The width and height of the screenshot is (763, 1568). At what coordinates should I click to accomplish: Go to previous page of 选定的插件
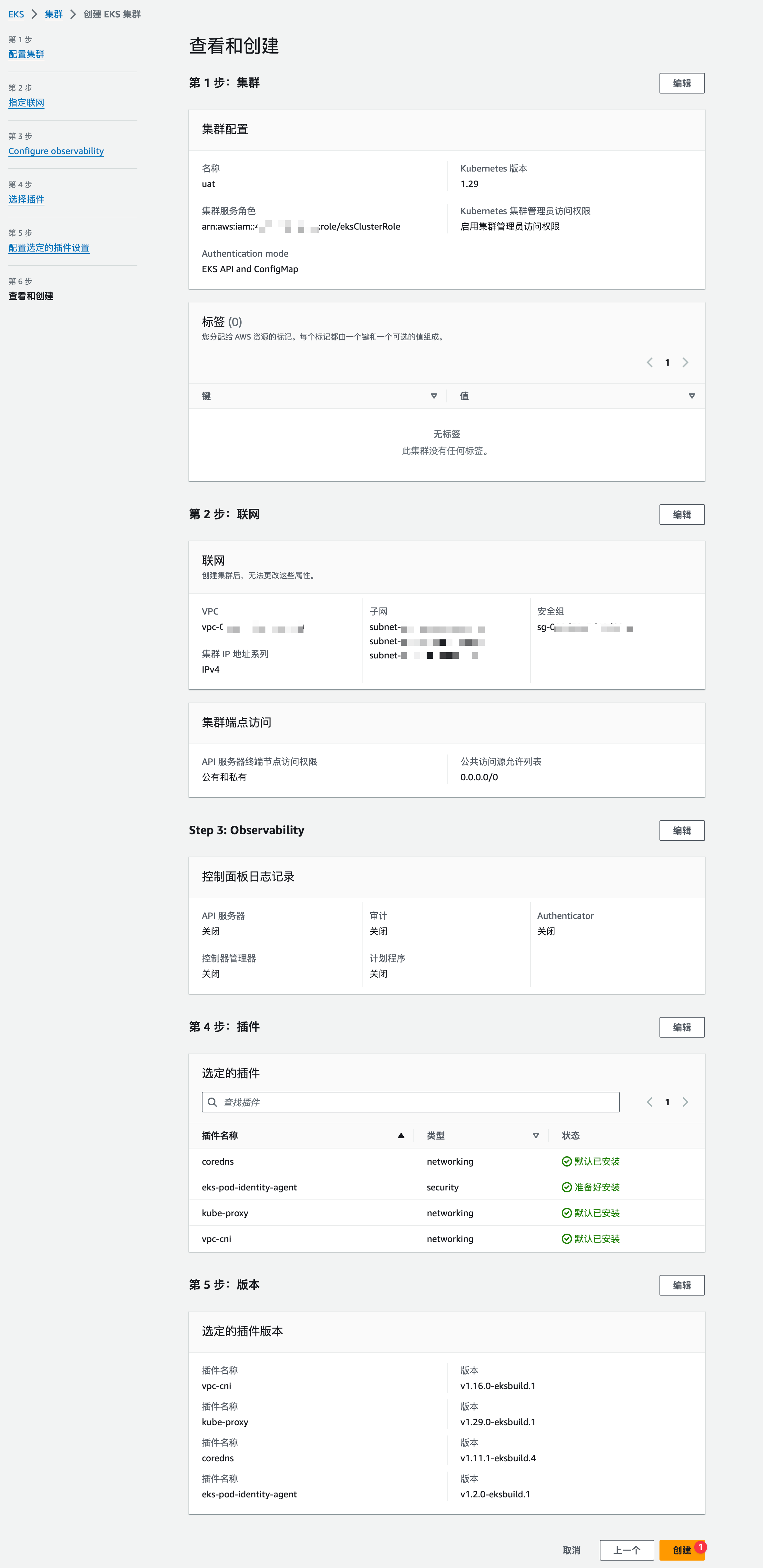click(650, 1102)
